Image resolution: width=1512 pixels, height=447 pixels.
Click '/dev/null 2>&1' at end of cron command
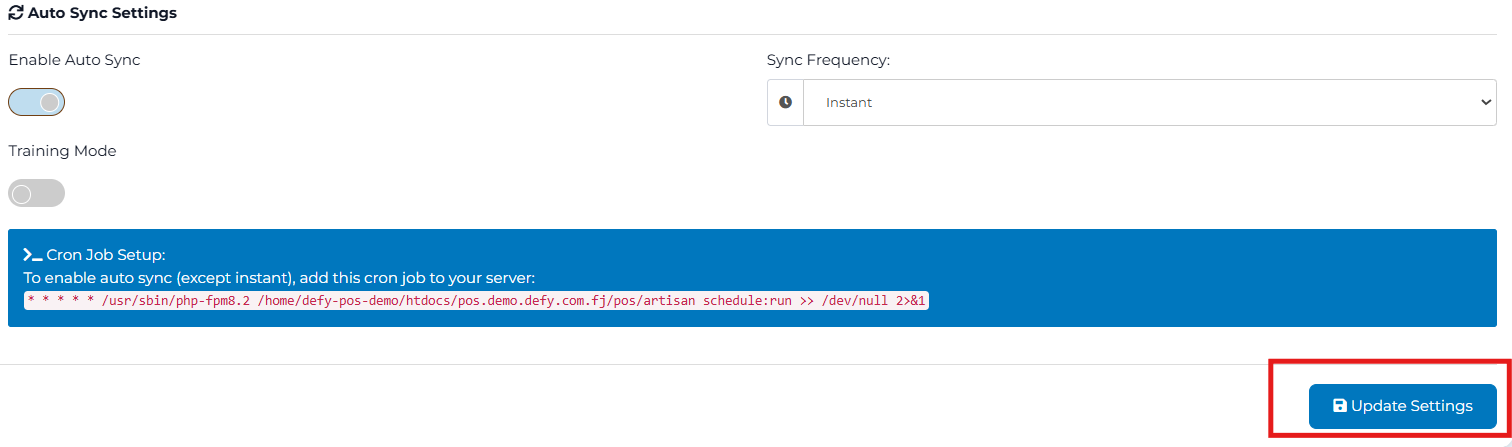point(874,301)
